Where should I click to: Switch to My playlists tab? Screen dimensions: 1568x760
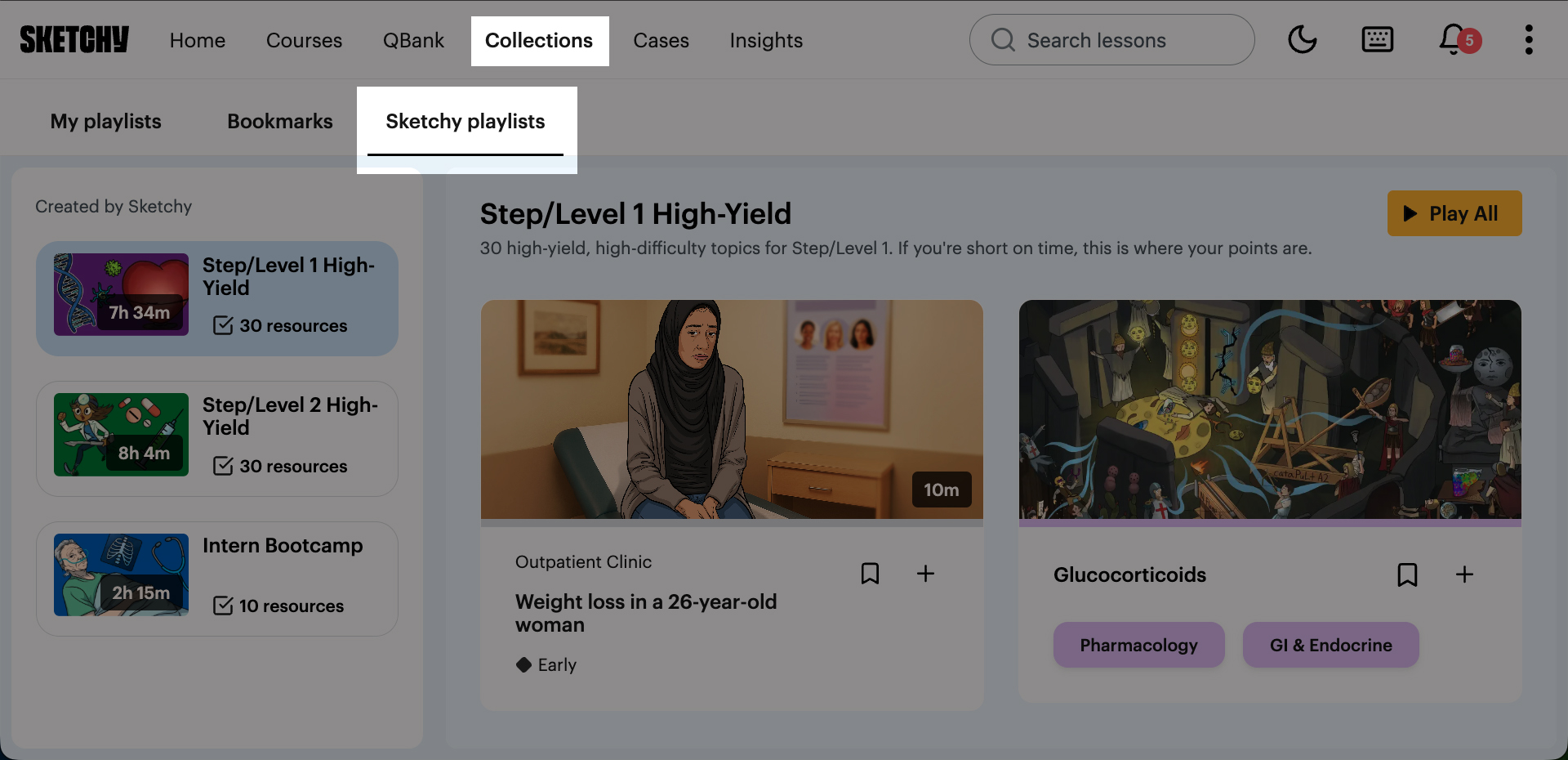tap(106, 122)
